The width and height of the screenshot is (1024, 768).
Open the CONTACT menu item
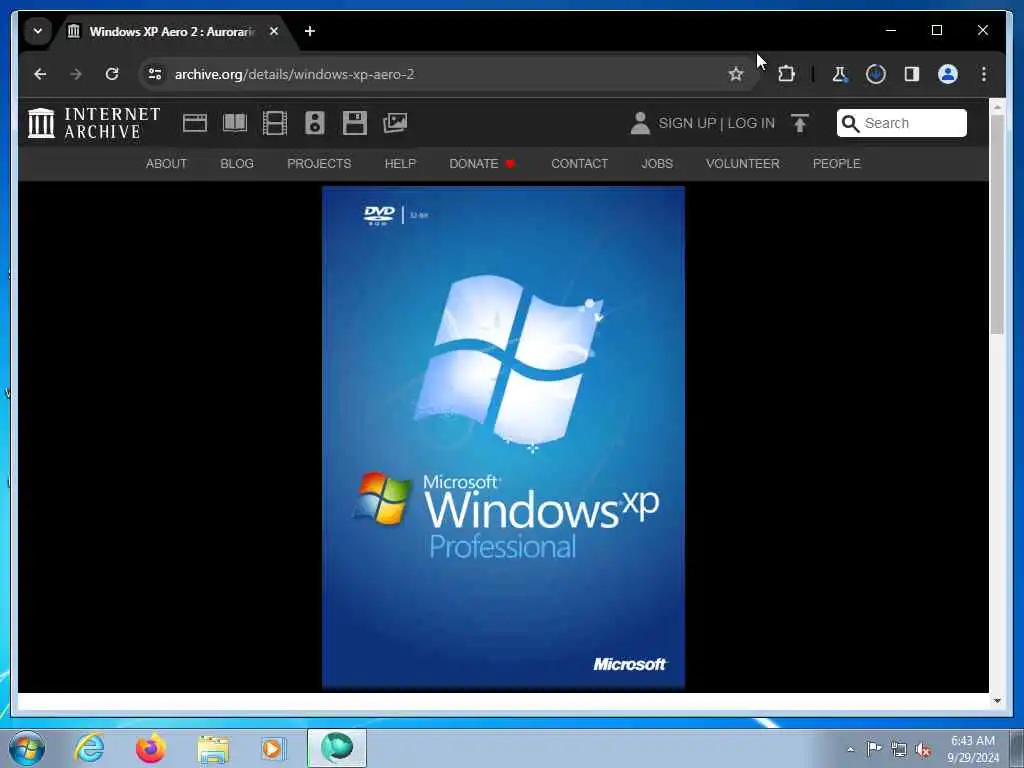[579, 163]
